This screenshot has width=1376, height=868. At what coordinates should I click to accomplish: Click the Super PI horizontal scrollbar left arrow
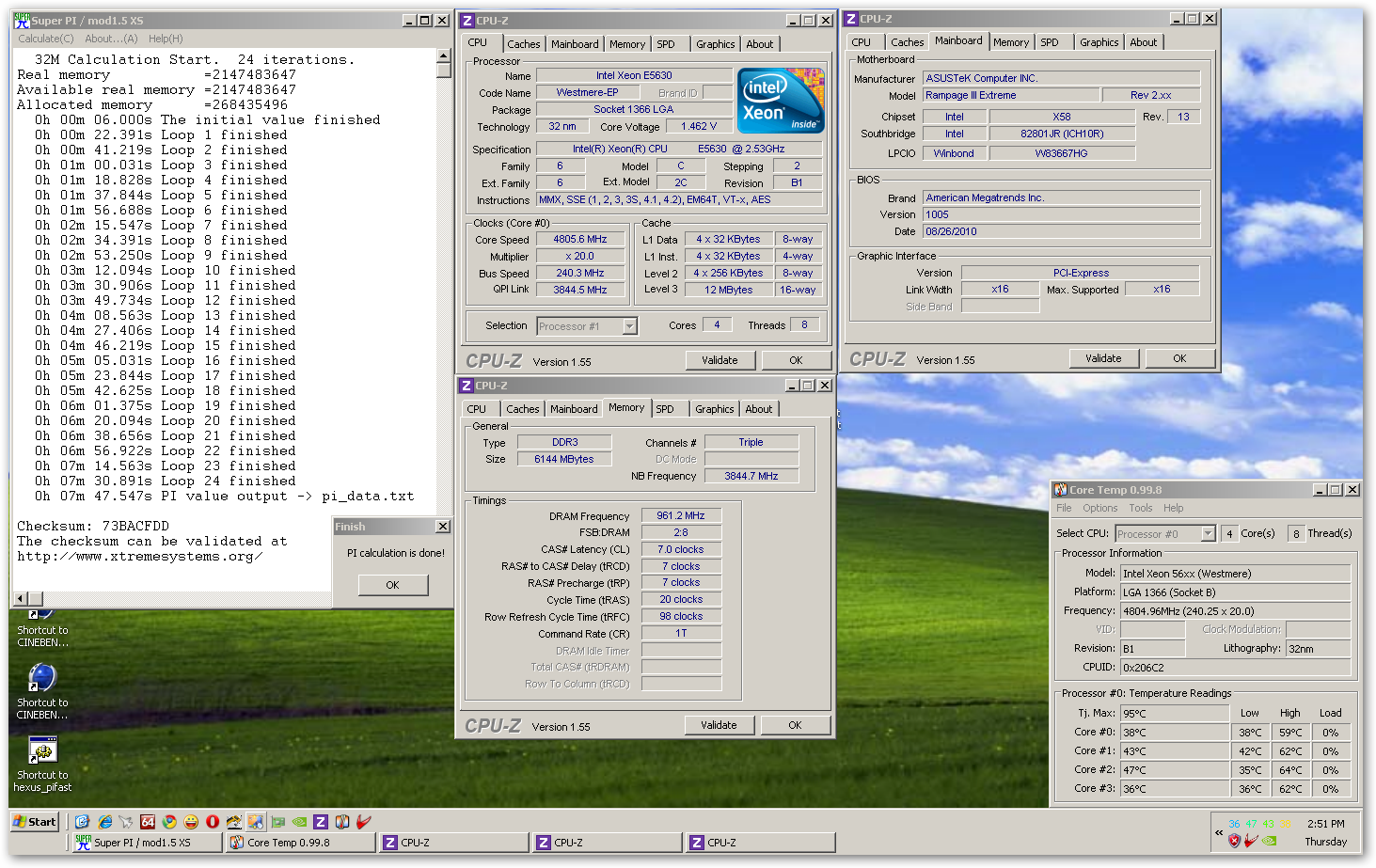[20, 598]
